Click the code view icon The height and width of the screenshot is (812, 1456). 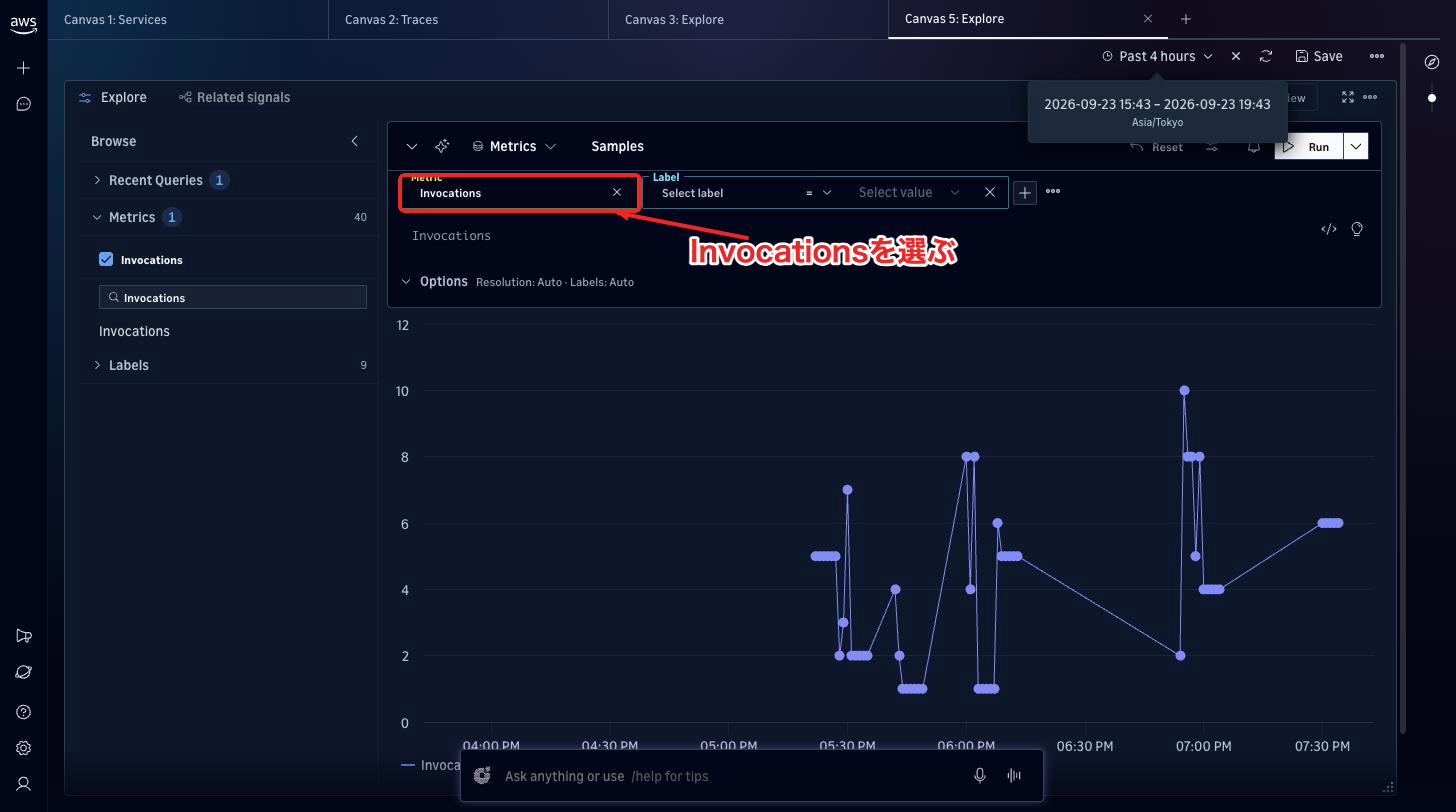click(1329, 229)
